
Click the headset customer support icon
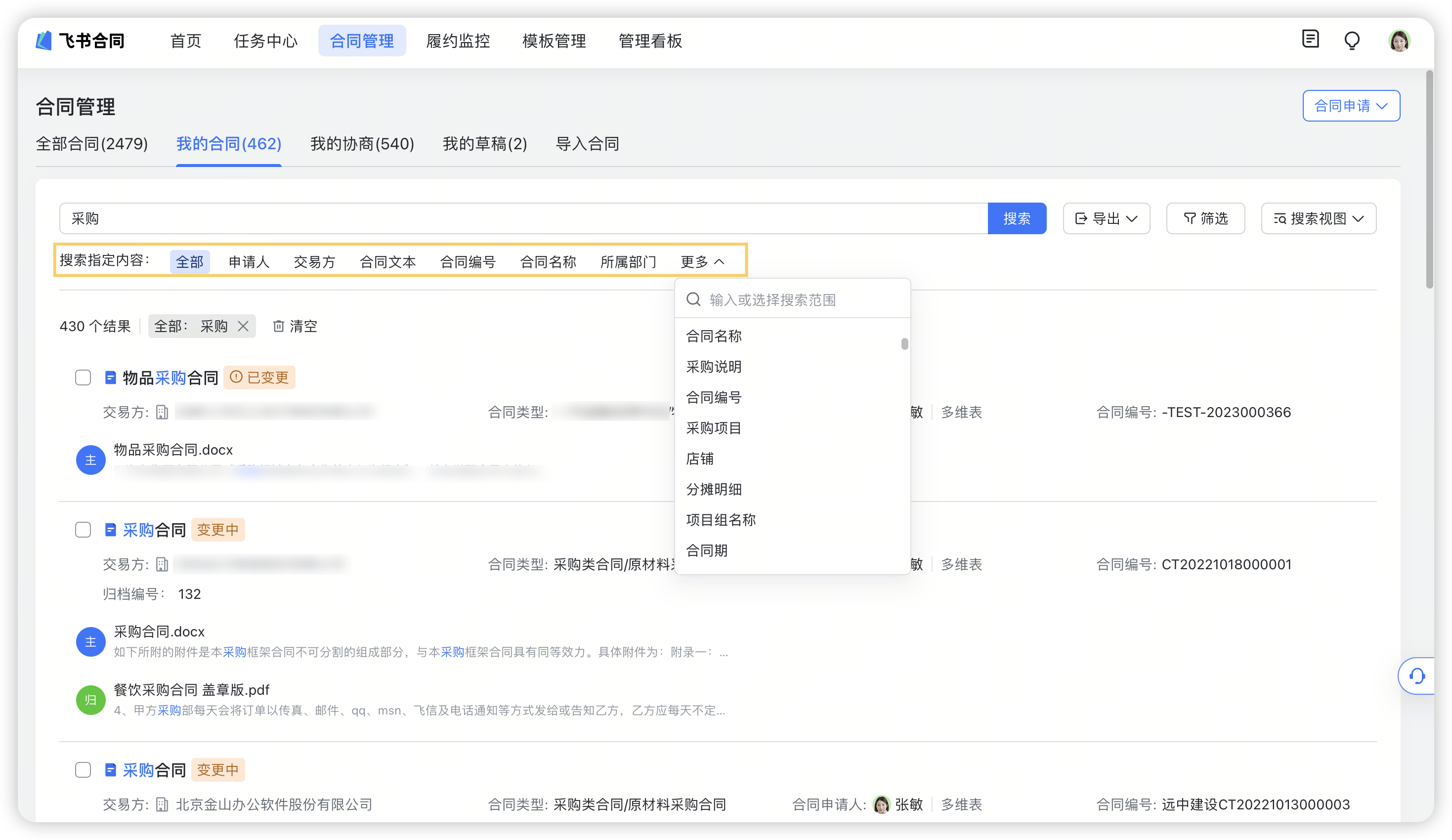(x=1417, y=675)
